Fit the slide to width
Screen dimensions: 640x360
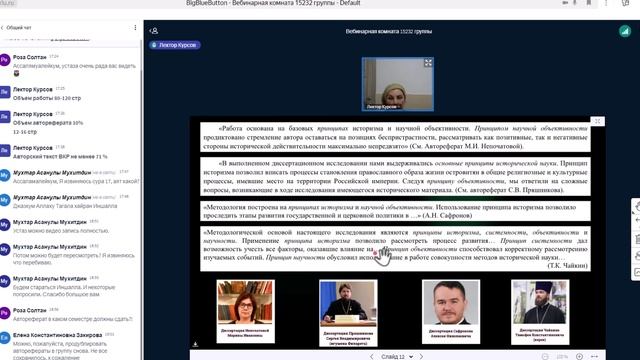(594, 357)
